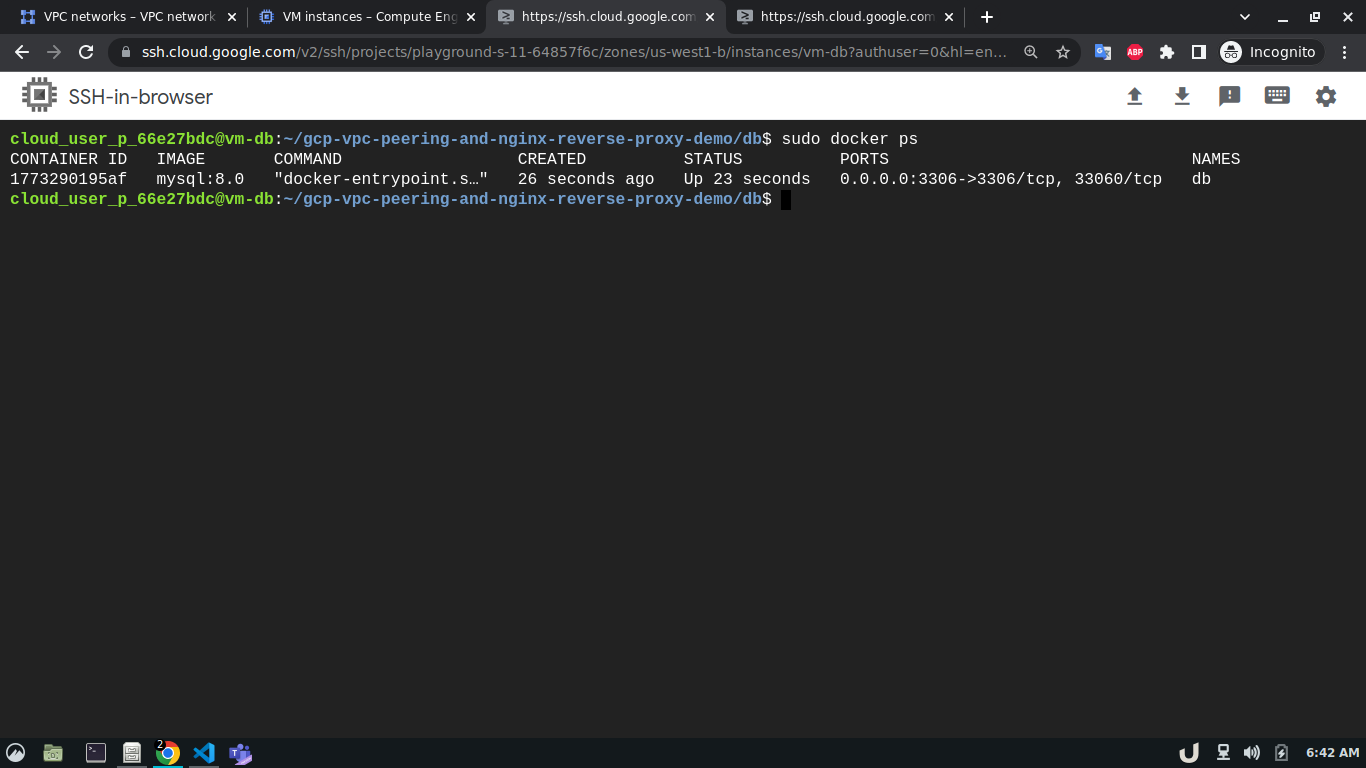
Task: Go back with browser back arrow
Action: [22, 52]
